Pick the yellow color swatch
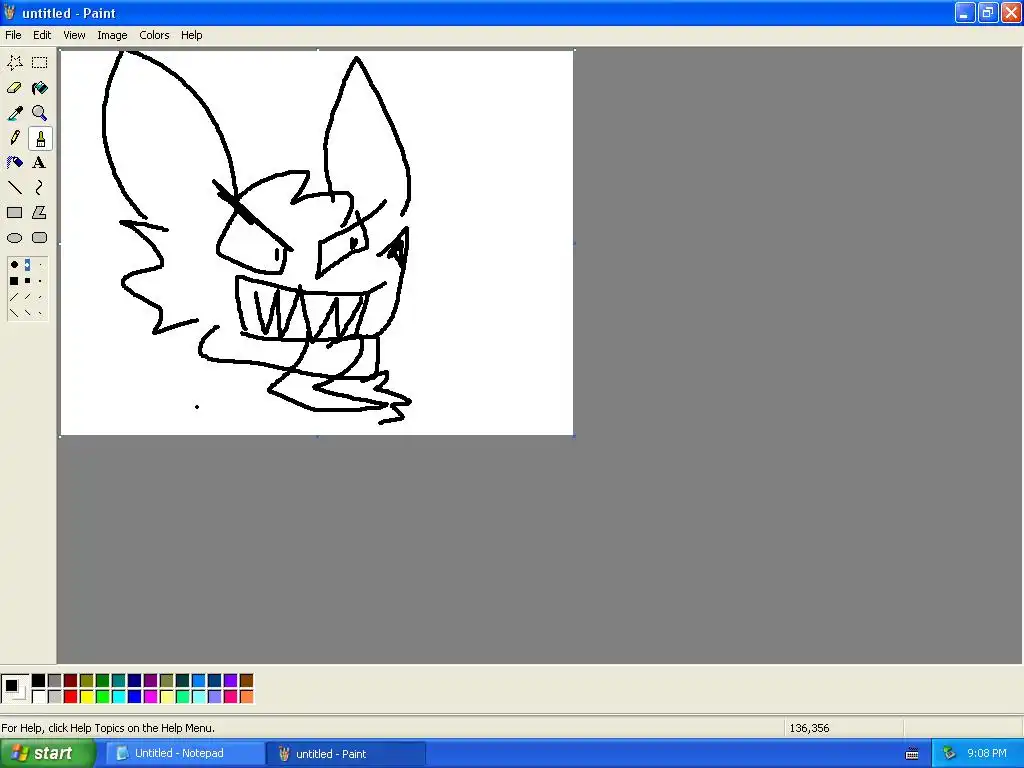 click(86, 697)
